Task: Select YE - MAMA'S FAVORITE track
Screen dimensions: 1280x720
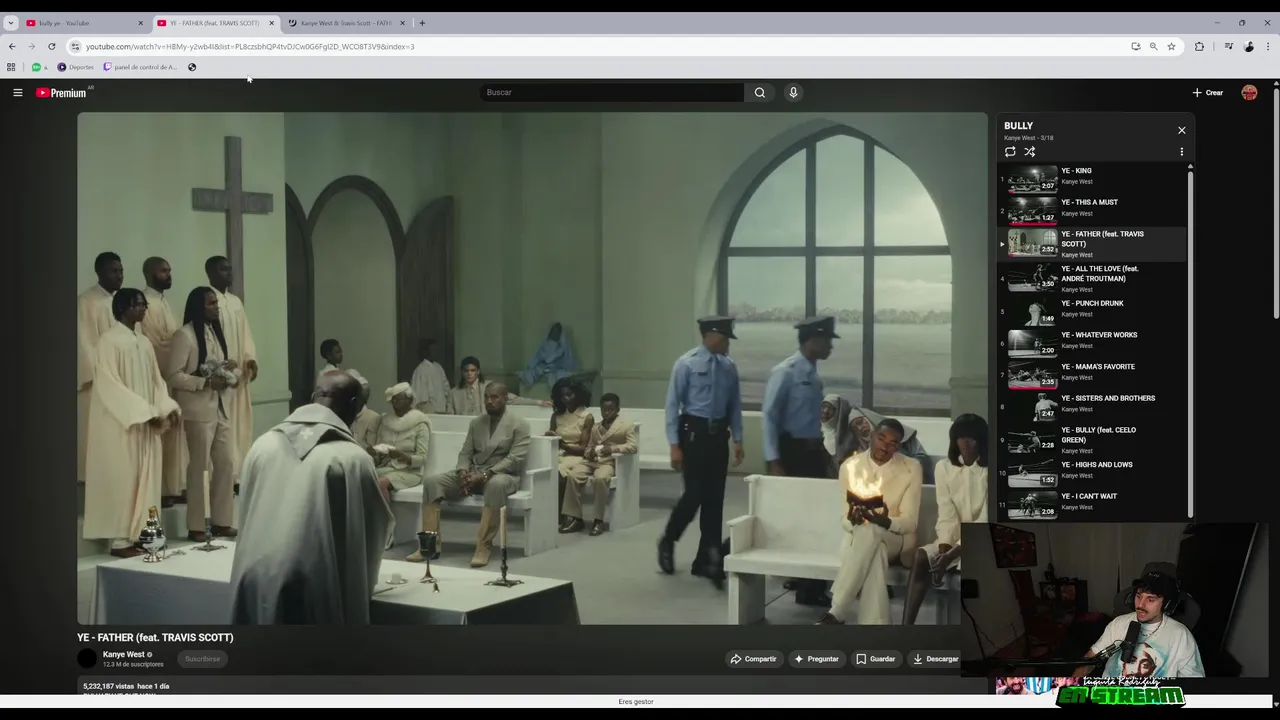Action: [1091, 374]
